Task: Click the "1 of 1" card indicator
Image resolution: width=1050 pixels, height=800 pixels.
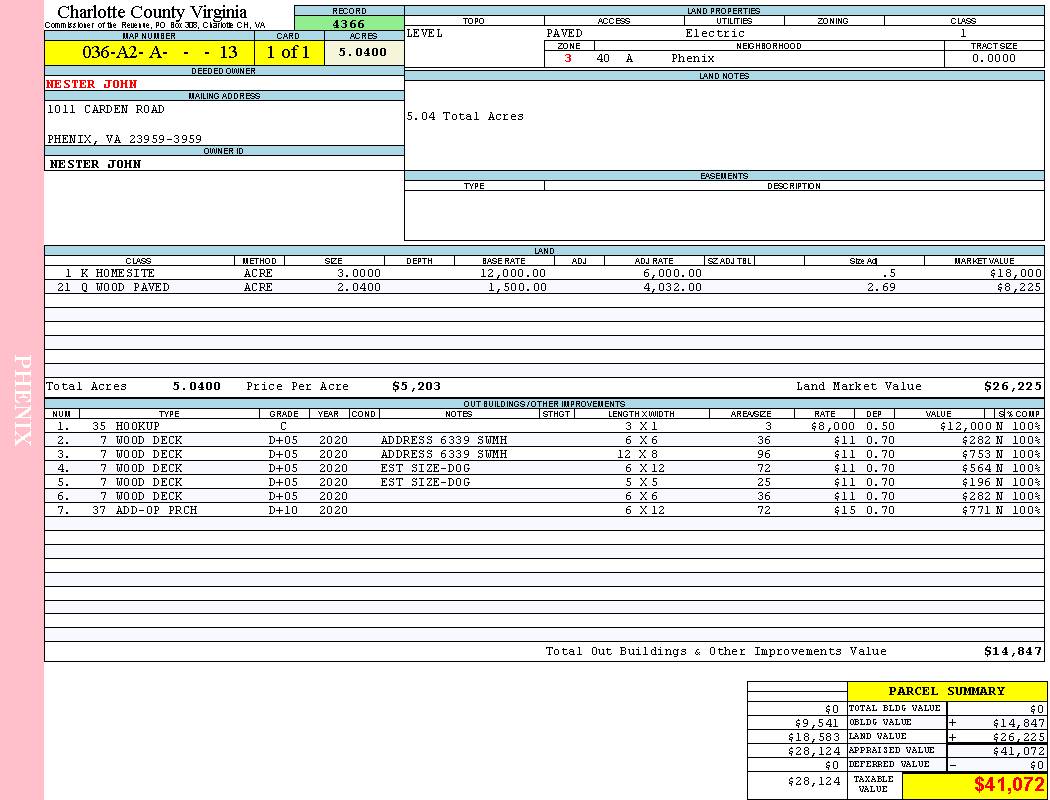Action: 288,52
